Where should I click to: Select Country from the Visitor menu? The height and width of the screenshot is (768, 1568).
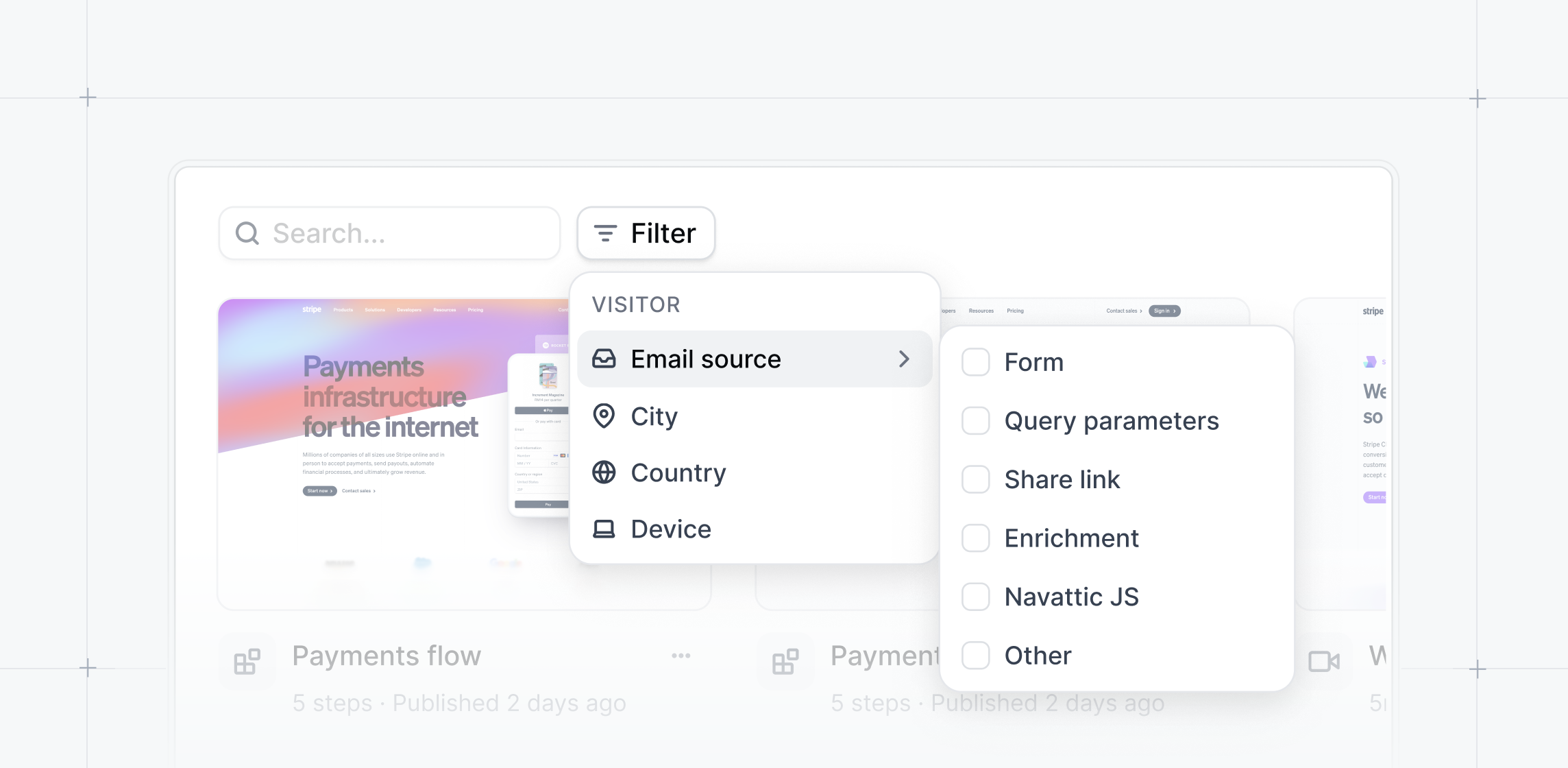pyautogui.click(x=678, y=472)
